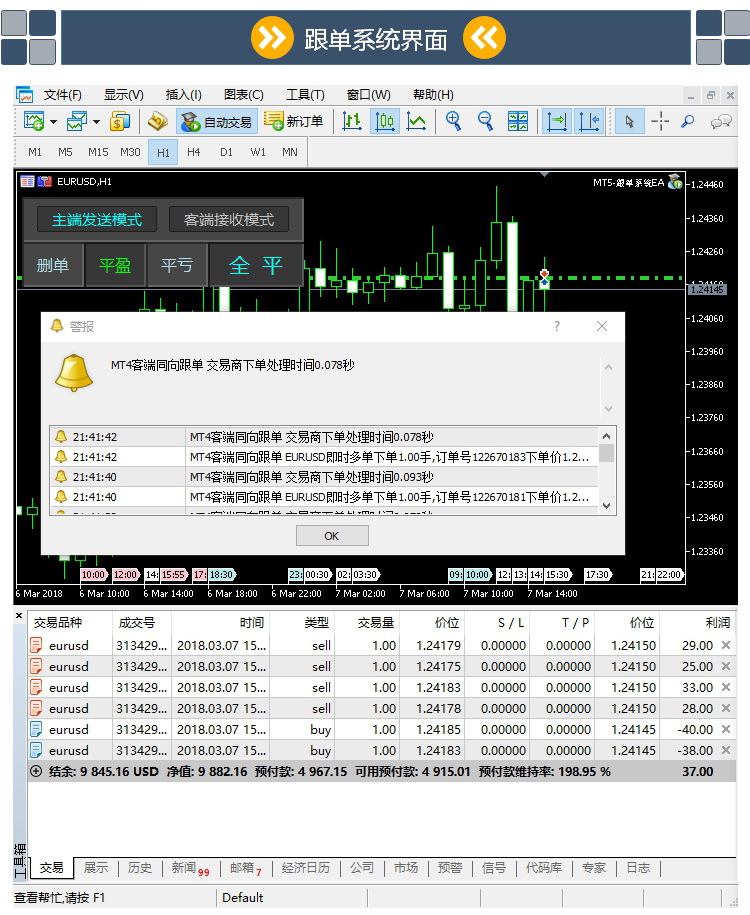750x915 pixels.
Task: Switch chart to candlestick style
Action: click(384, 121)
